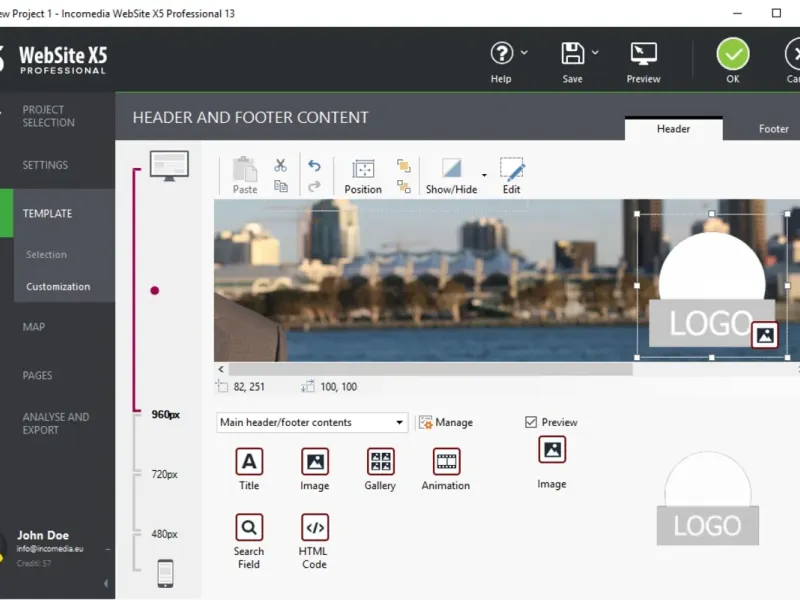Expand the Save dropdown arrow
Image resolution: width=800 pixels, height=600 pixels.
pos(595,52)
